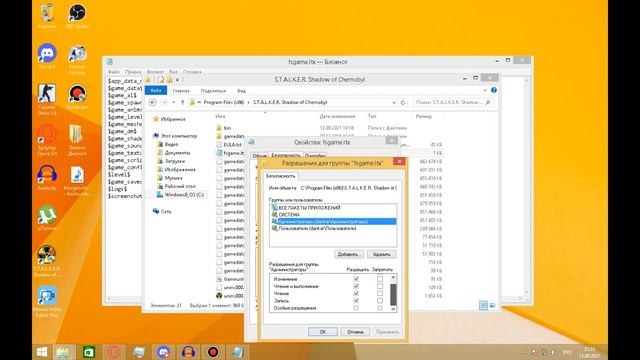The image size is (640, 360).
Task: Click the permissions list scroll-down arrow
Action: (x=393, y=309)
